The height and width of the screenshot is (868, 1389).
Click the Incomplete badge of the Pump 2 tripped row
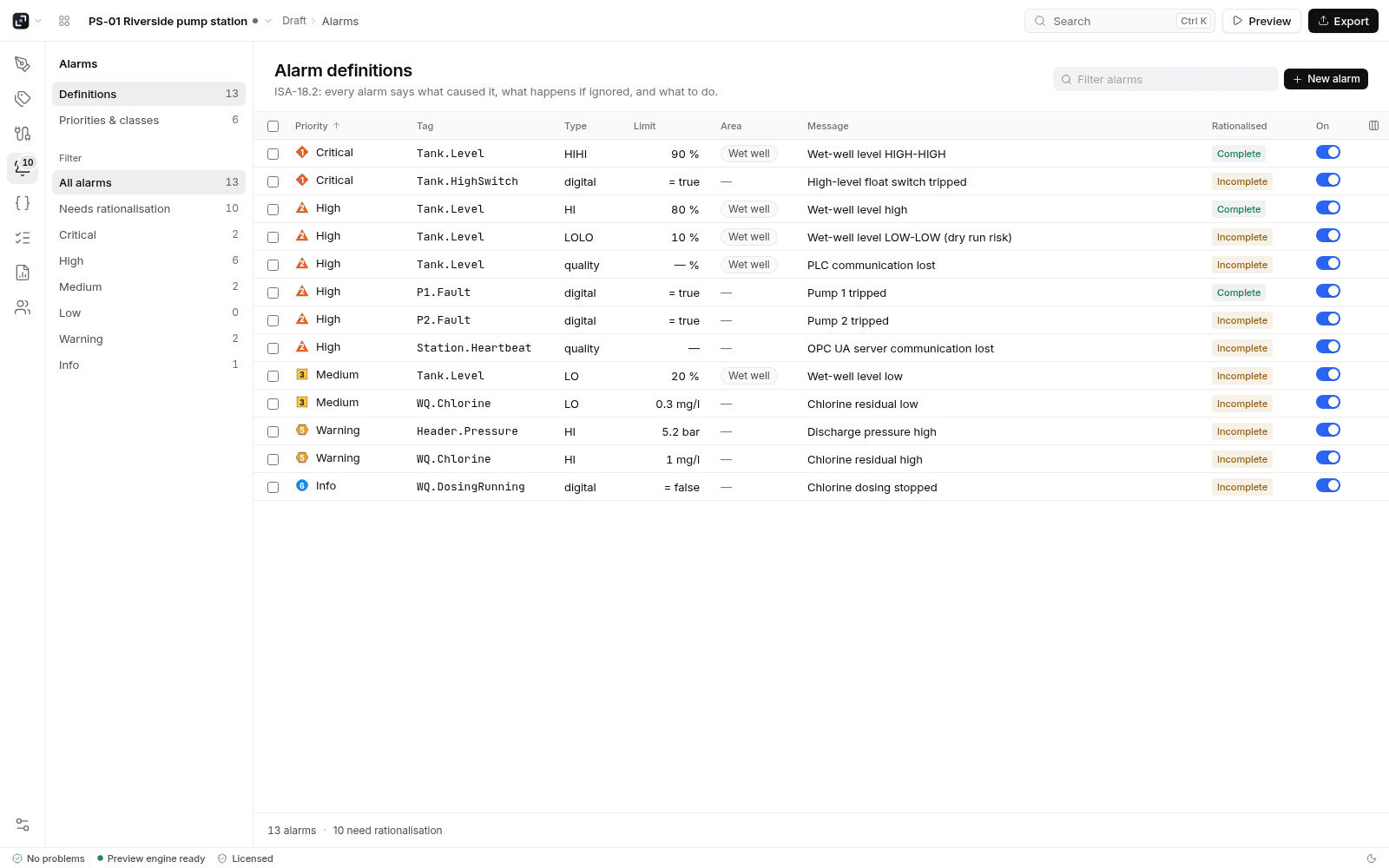click(x=1242, y=320)
